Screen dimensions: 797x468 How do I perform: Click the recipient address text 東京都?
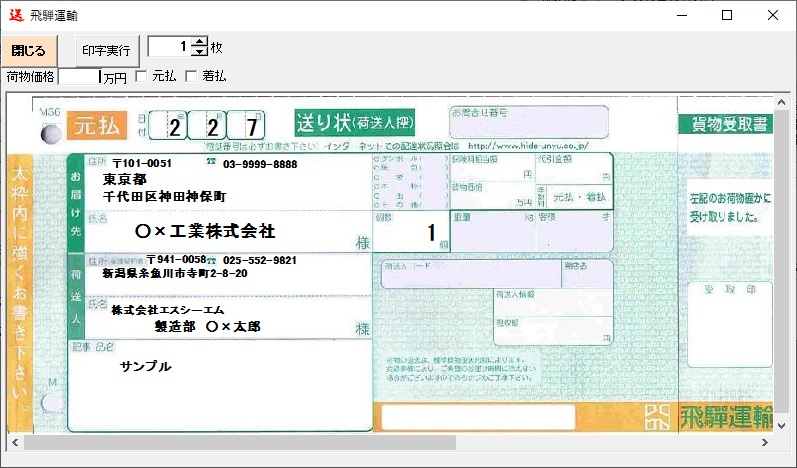click(125, 179)
